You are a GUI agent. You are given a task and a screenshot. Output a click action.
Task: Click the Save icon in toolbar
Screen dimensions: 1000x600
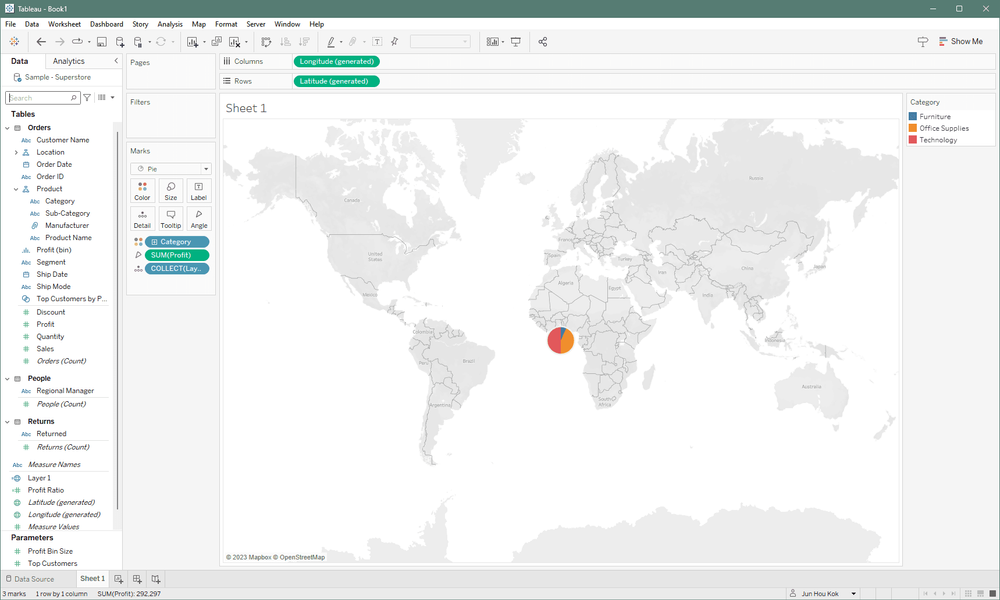tap(101, 42)
